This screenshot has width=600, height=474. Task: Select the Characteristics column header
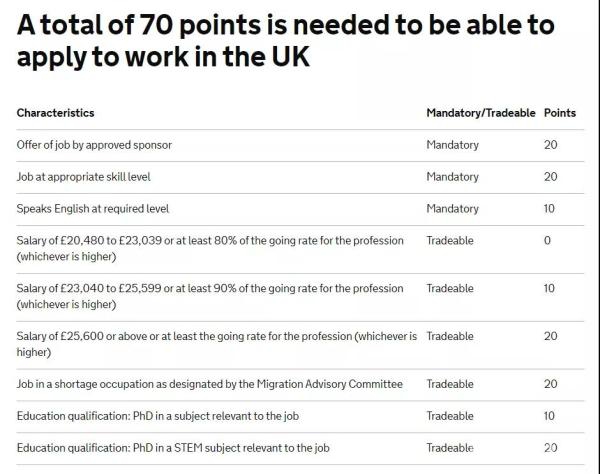click(55, 113)
